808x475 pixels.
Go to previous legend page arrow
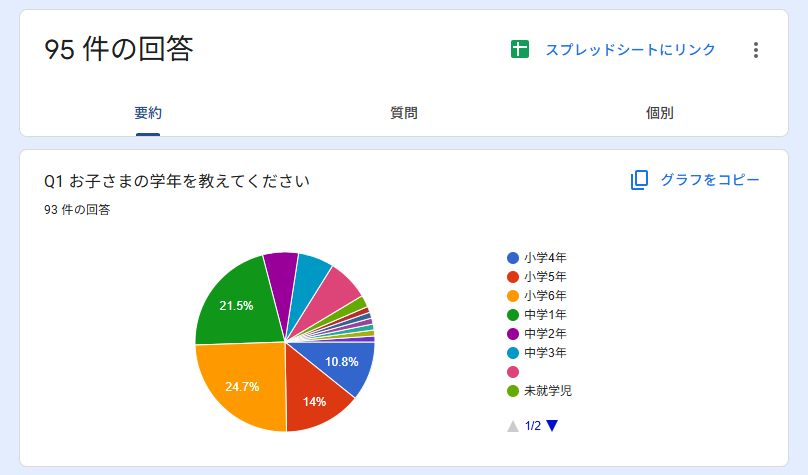tap(513, 426)
